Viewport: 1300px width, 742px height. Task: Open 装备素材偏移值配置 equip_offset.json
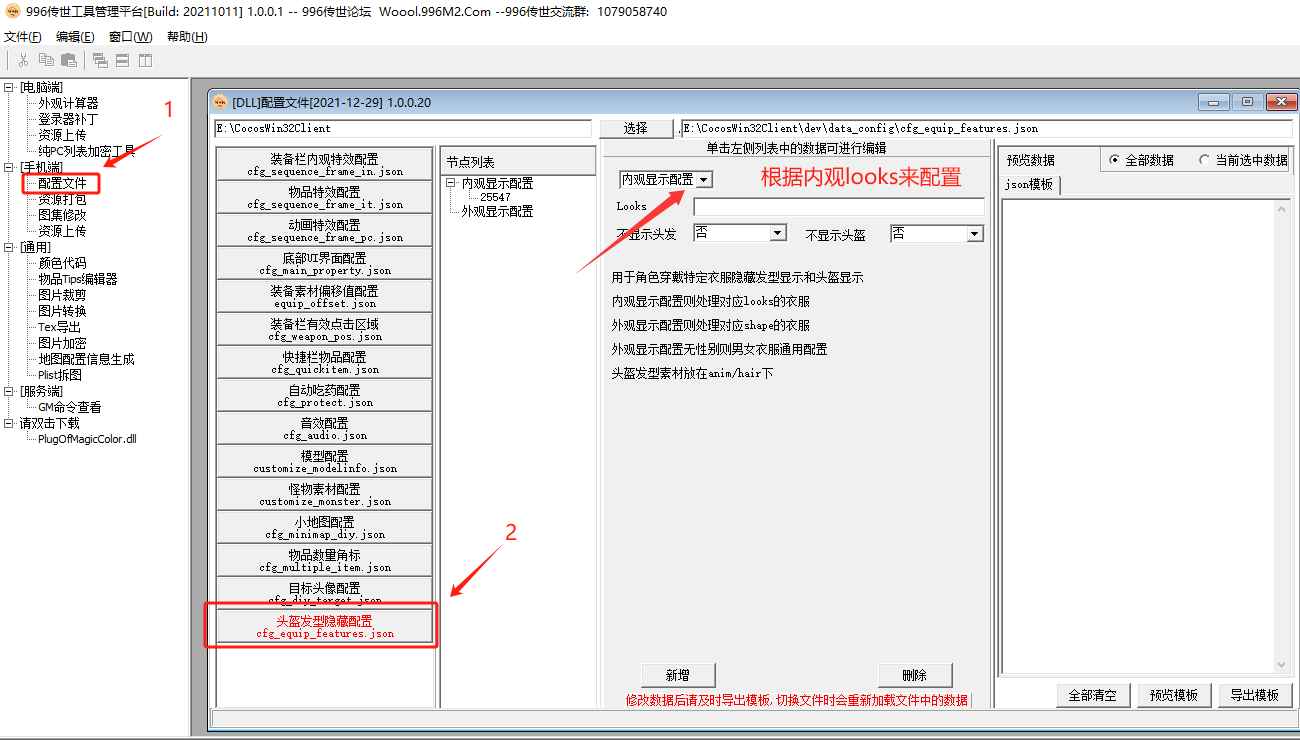325,297
